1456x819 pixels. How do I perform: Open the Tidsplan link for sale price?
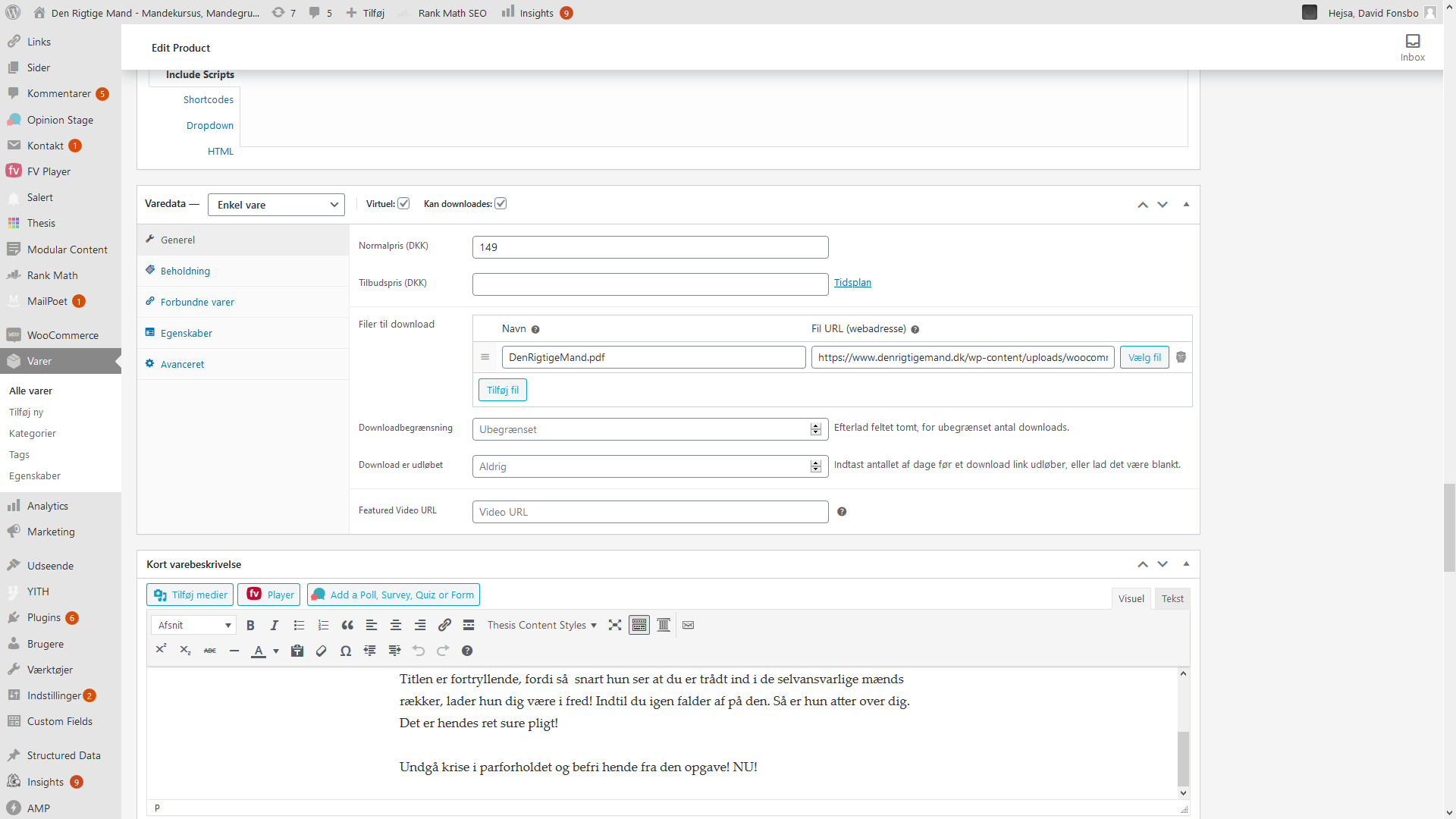[x=852, y=283]
